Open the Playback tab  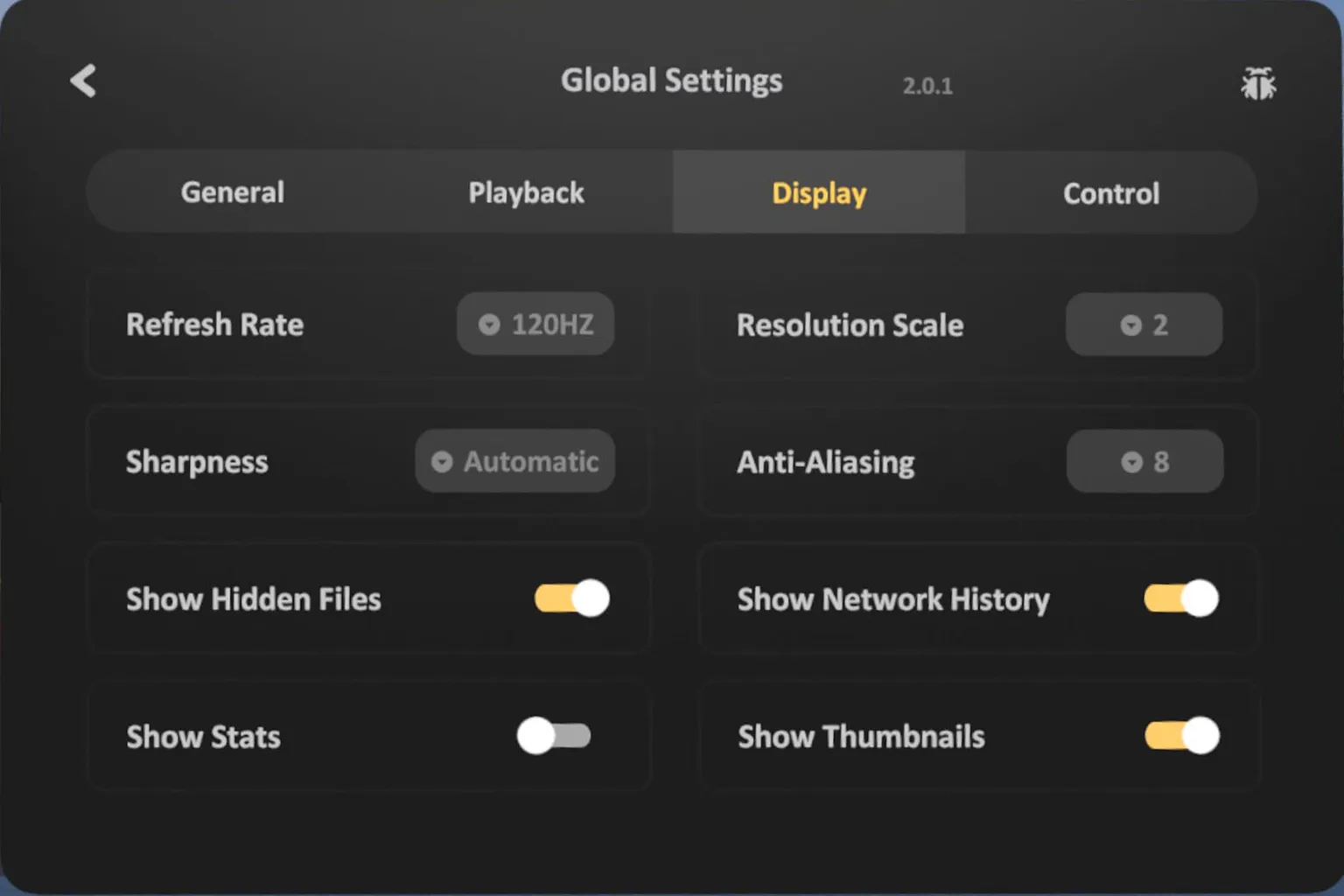click(526, 192)
